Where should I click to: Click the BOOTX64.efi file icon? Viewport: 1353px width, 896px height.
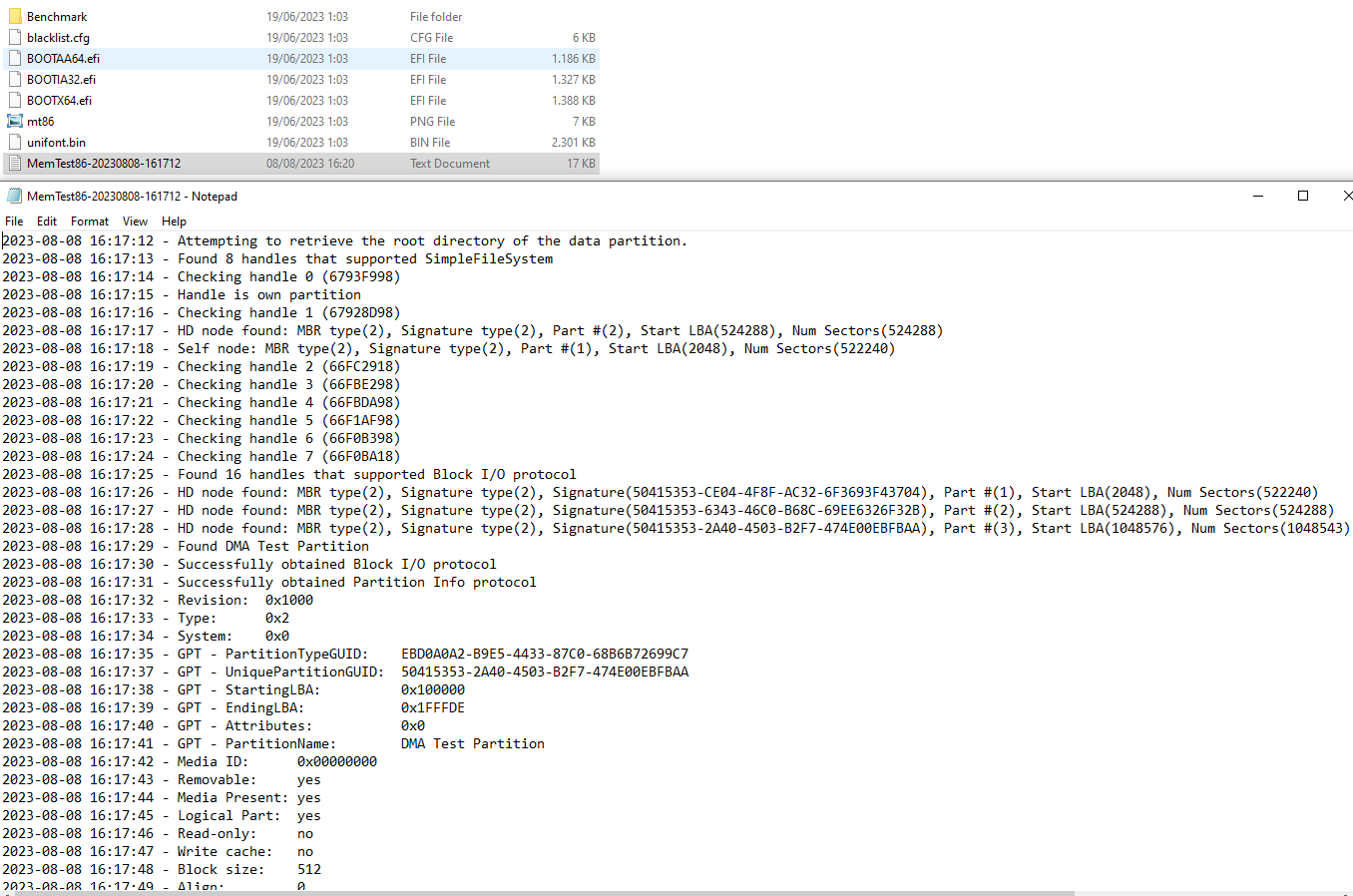pyautogui.click(x=15, y=100)
